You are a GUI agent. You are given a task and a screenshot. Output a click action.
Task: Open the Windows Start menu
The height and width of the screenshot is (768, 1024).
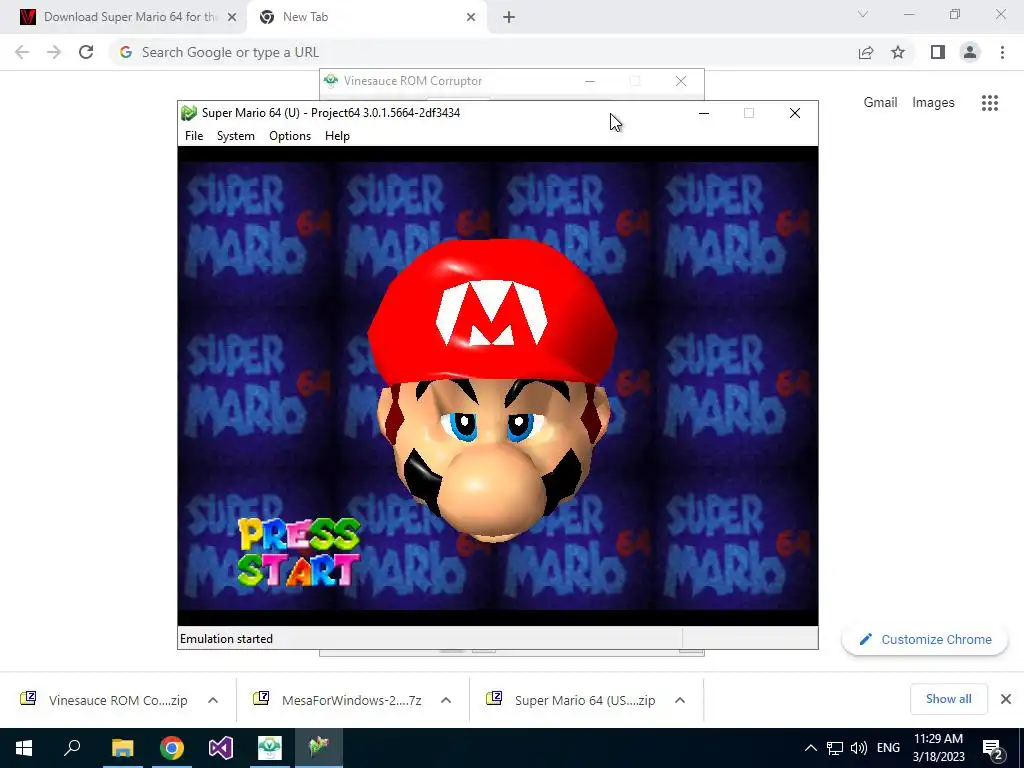pos(24,748)
